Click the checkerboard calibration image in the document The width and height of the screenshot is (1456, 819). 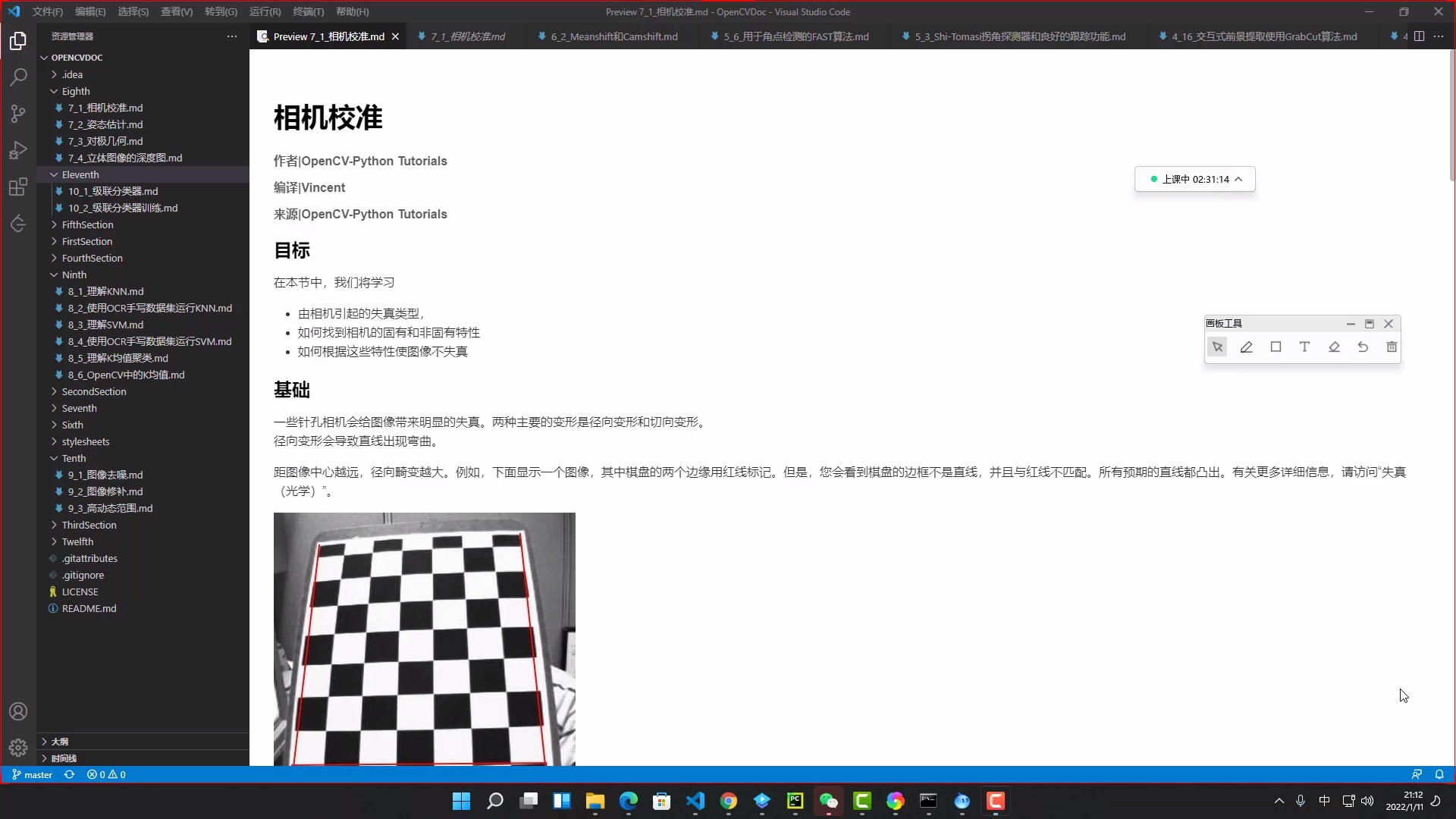click(423, 641)
